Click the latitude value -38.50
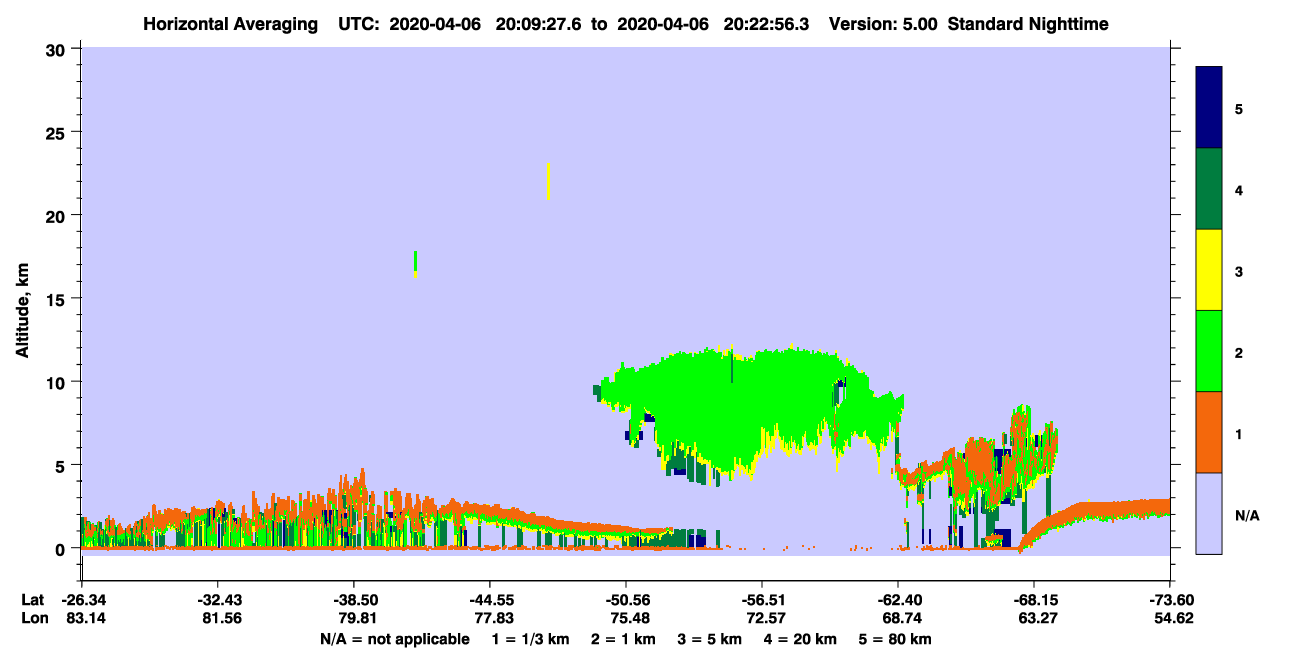Image resolution: width=1300 pixels, height=667 pixels. [354, 600]
